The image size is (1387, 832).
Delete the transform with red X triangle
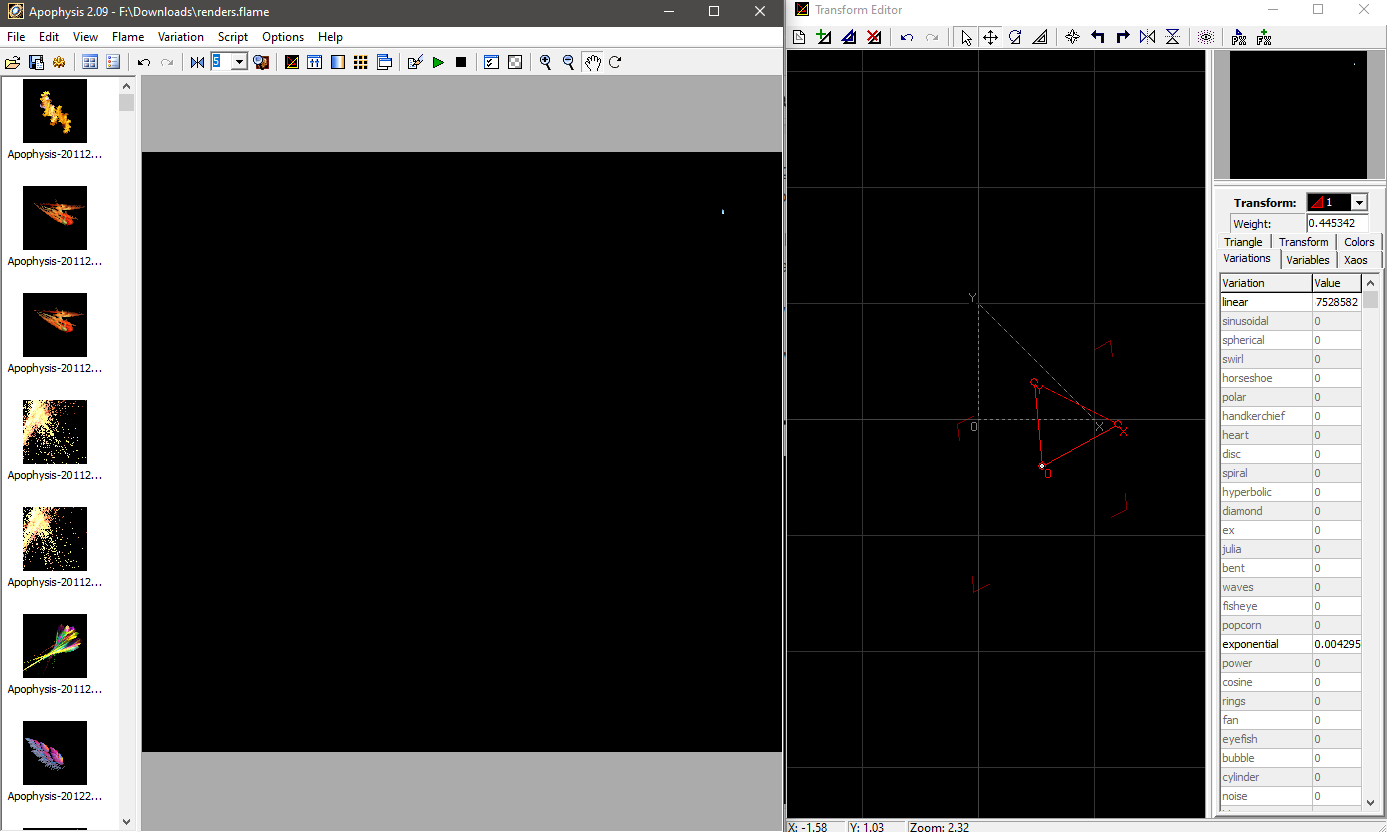point(874,37)
